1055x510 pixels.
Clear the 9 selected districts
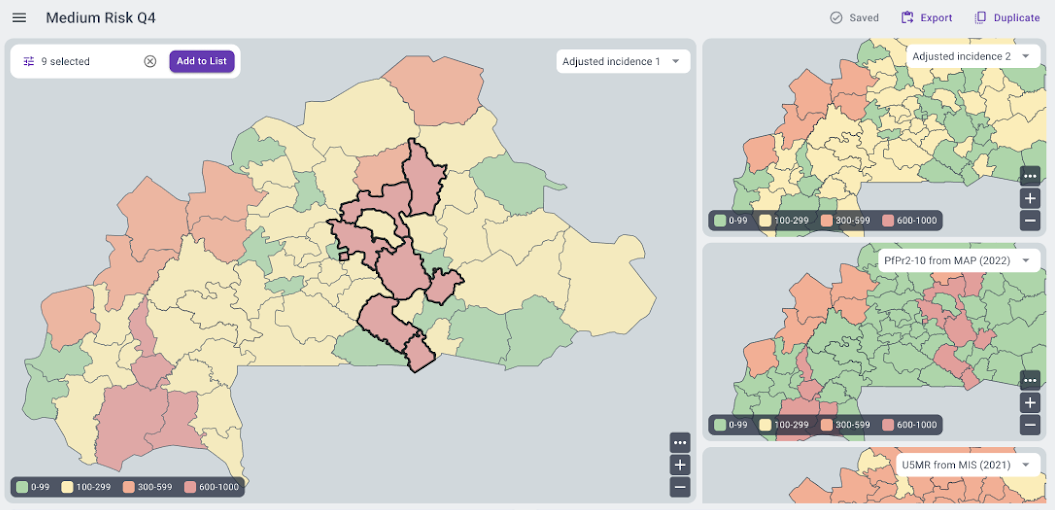(x=150, y=61)
